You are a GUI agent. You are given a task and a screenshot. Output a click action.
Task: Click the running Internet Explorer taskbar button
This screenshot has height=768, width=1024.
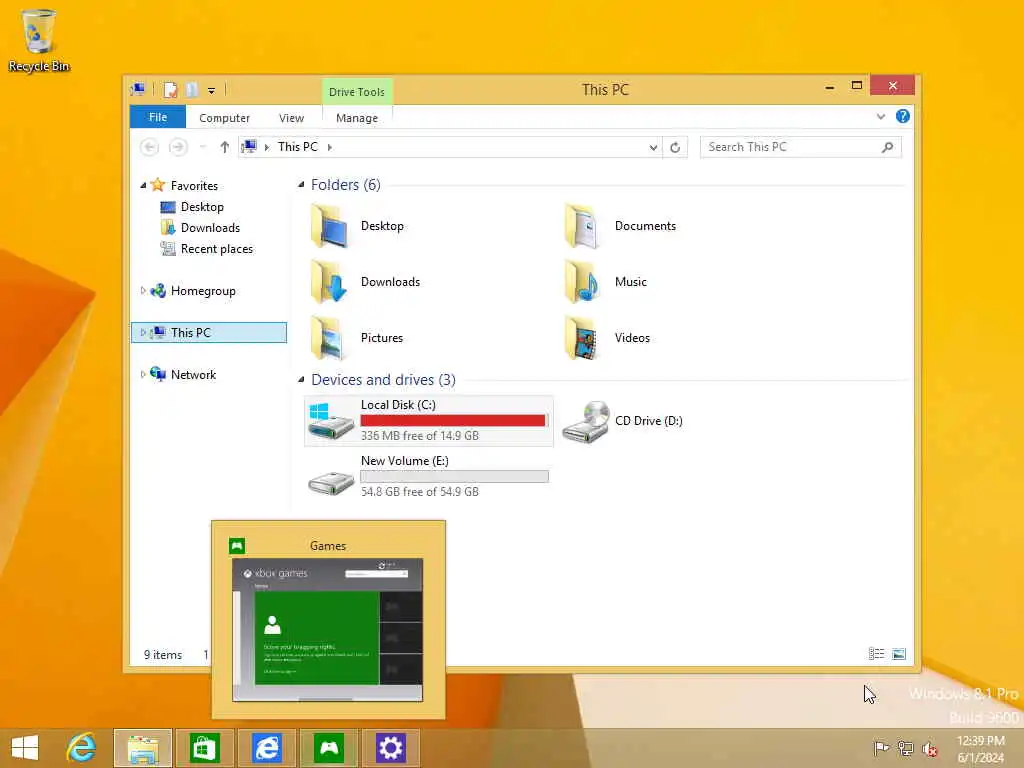coord(266,748)
